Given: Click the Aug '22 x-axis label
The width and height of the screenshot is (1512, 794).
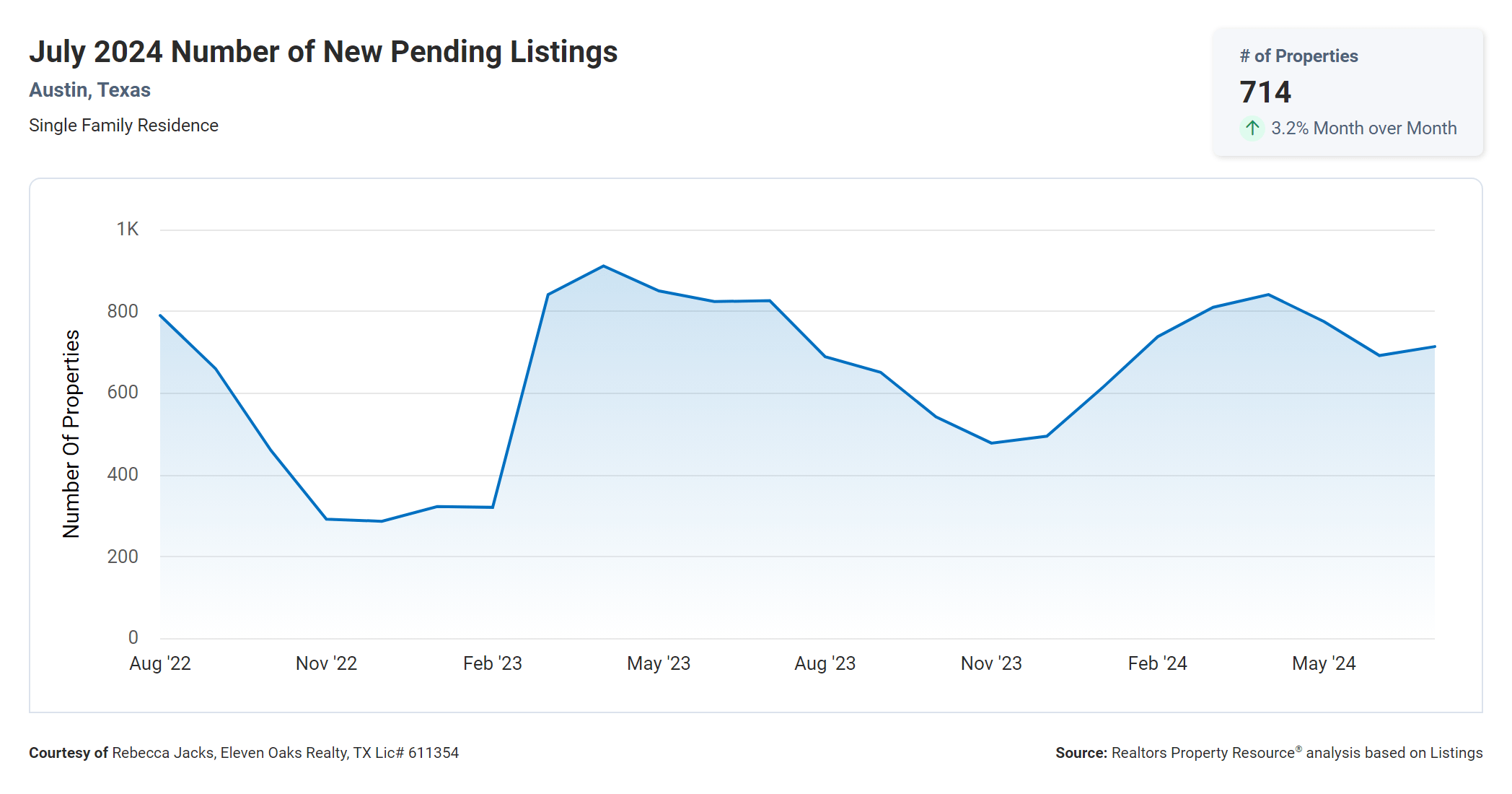Looking at the screenshot, I should pyautogui.click(x=160, y=663).
